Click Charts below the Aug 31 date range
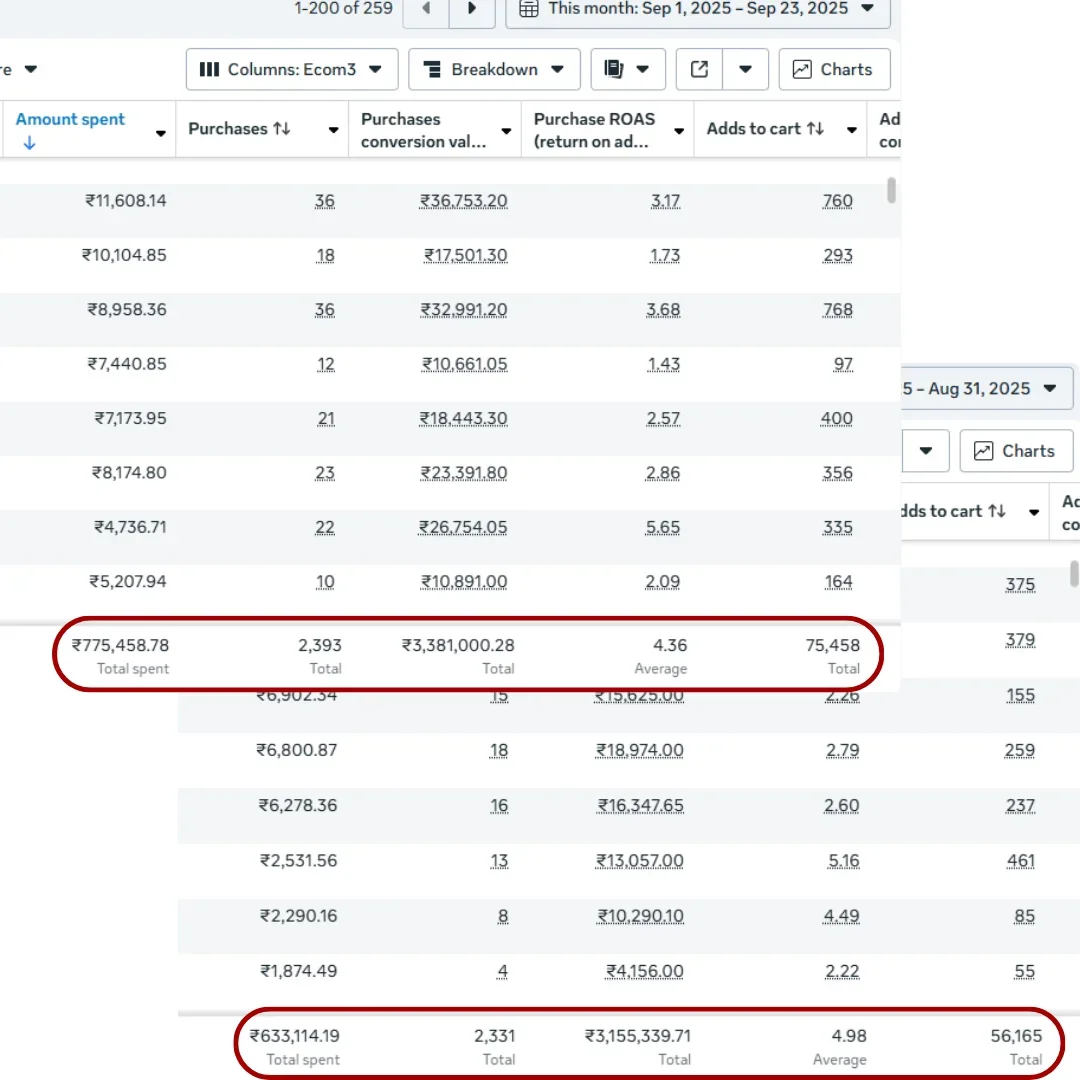 point(1016,451)
